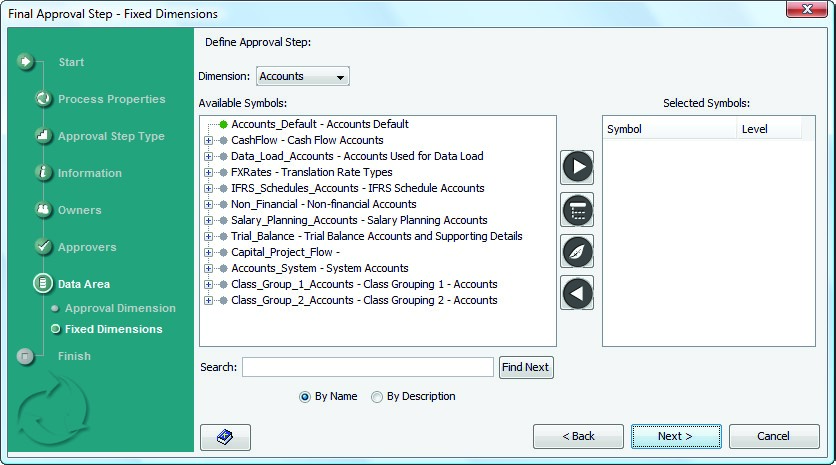Screen dimensions: 836x465
Task: Go to Approval Dimension sub-step
Action: click(120, 308)
